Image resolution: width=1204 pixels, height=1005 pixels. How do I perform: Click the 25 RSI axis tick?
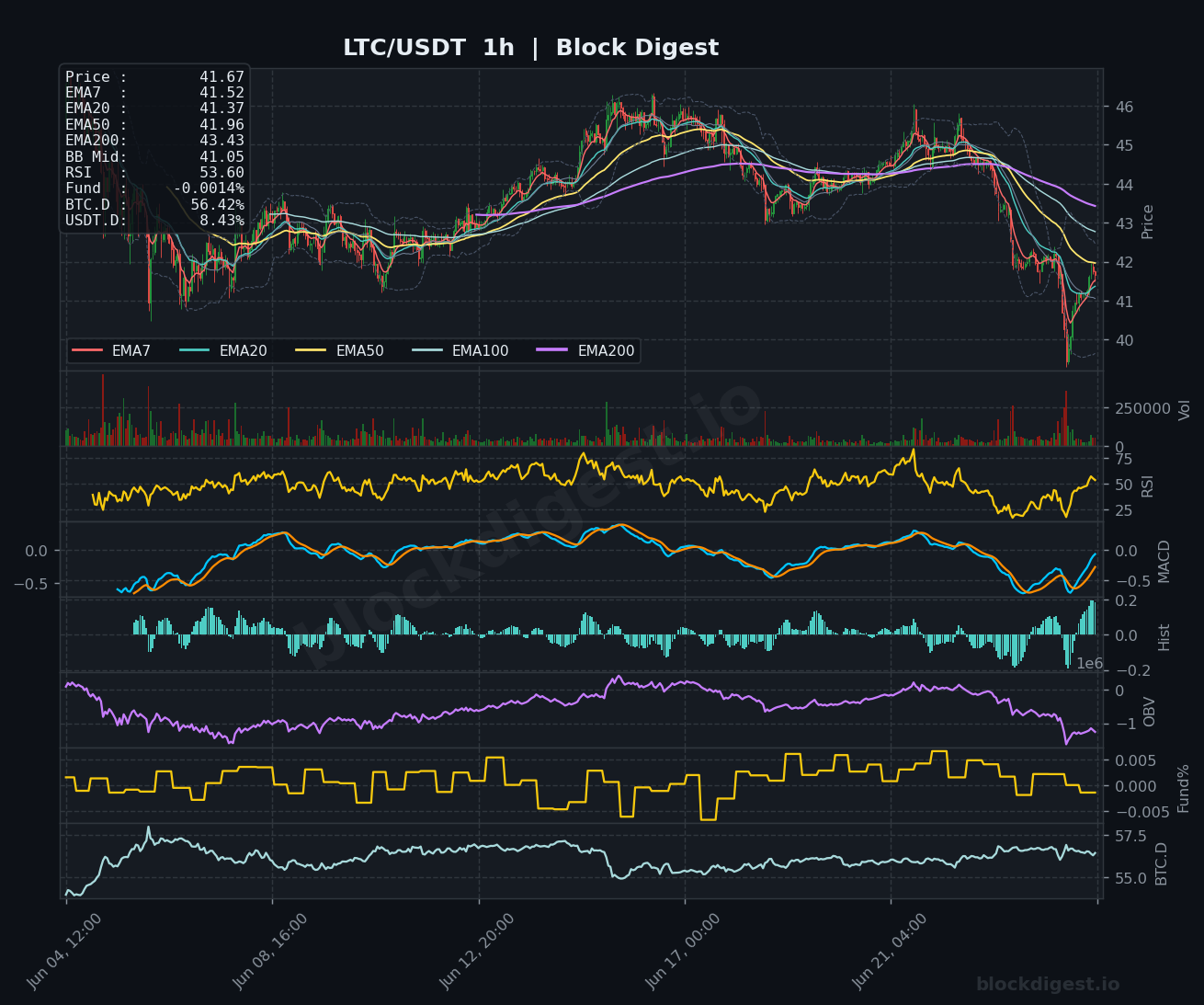point(1124,511)
